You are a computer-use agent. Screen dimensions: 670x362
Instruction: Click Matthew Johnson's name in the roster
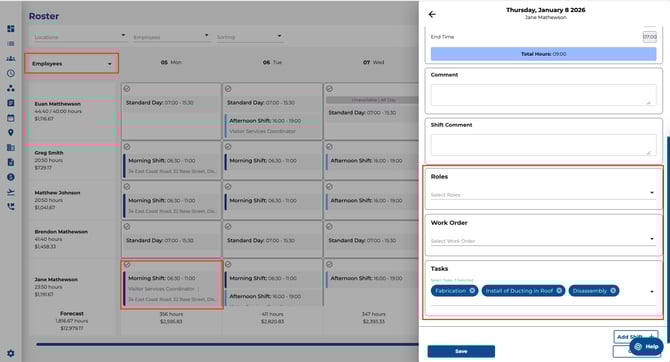57,193
